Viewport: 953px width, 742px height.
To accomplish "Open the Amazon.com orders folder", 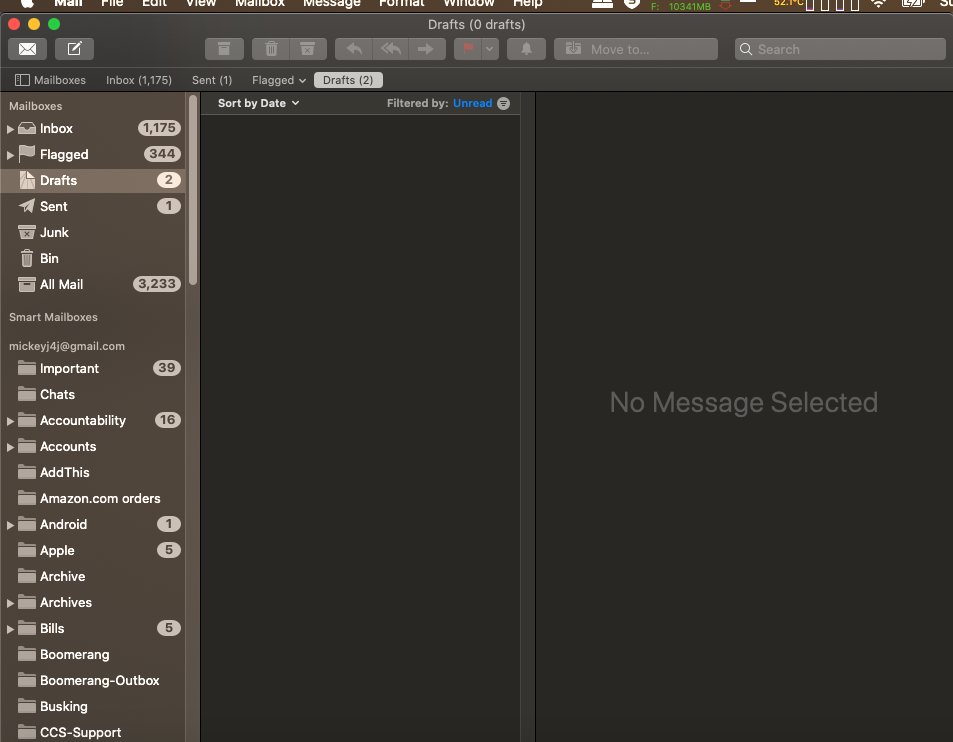I will pyautogui.click(x=93, y=498).
